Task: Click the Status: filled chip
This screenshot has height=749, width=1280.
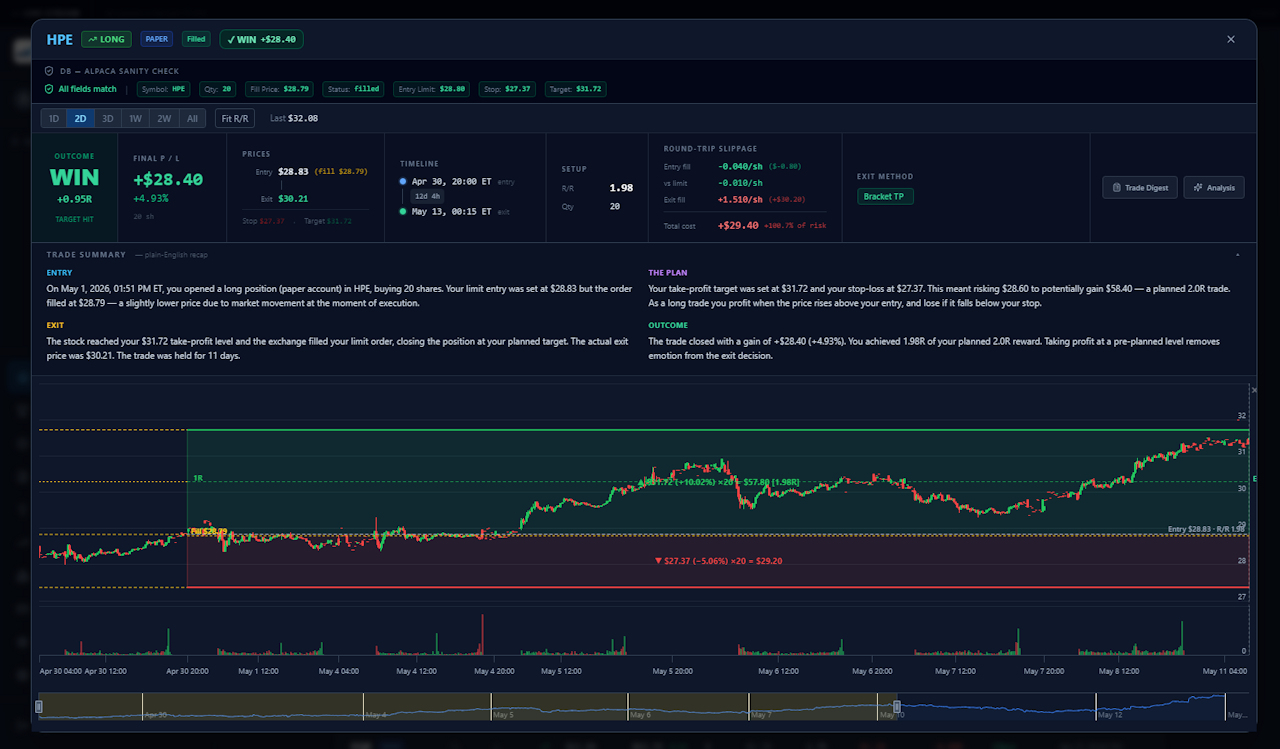Action: click(x=354, y=89)
